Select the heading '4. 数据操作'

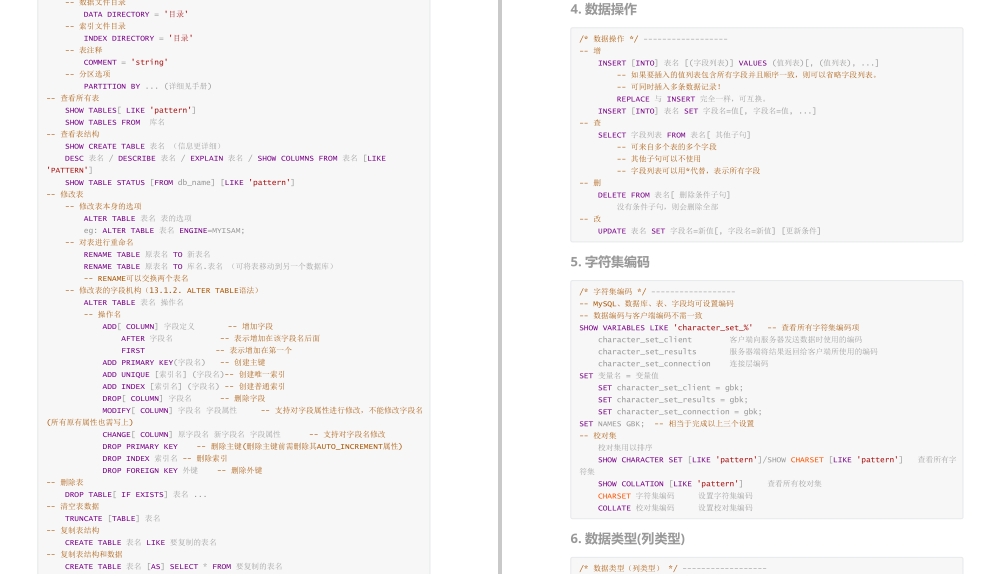click(603, 10)
